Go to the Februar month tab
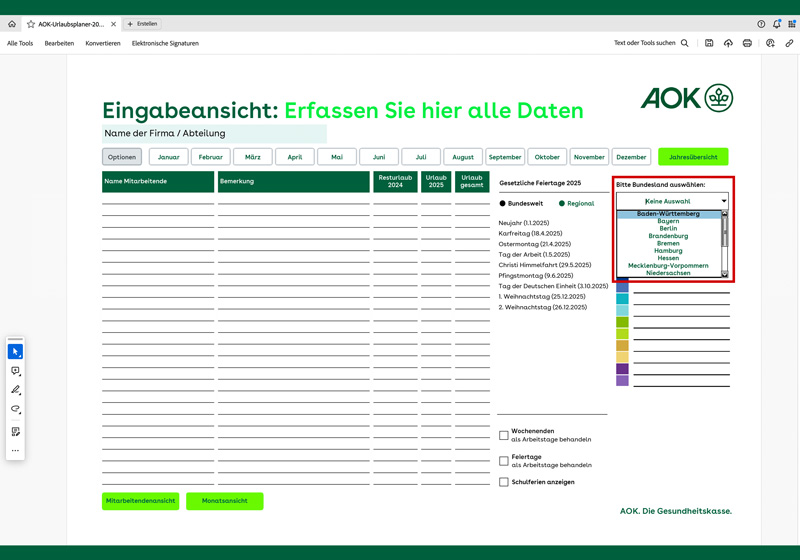800x560 pixels. click(211, 157)
